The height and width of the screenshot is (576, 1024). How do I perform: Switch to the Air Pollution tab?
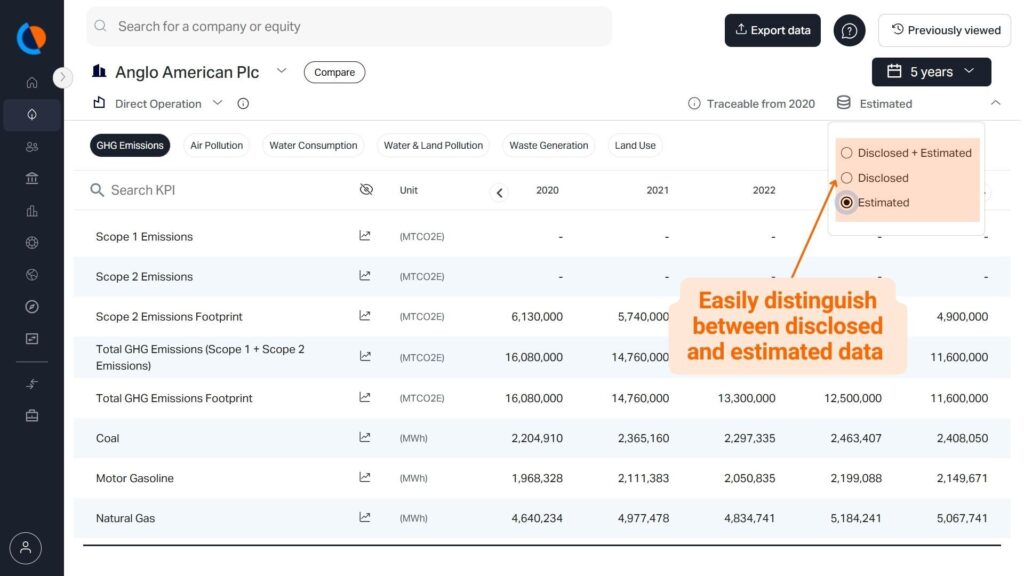click(x=216, y=146)
